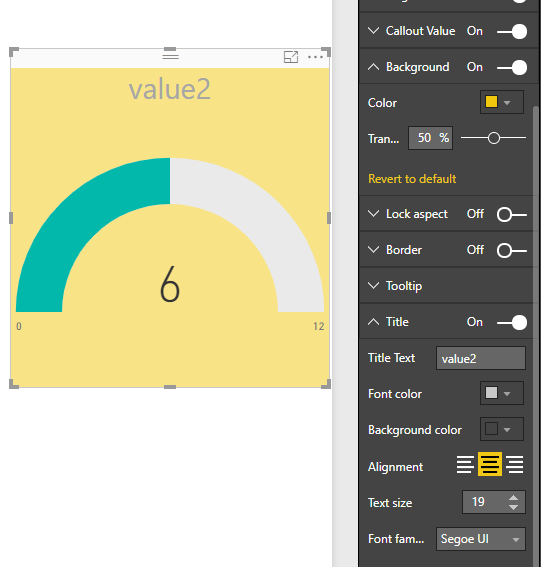This screenshot has height=567, width=541.
Task: Open the Background Color picker dropdown
Action: coord(502,102)
